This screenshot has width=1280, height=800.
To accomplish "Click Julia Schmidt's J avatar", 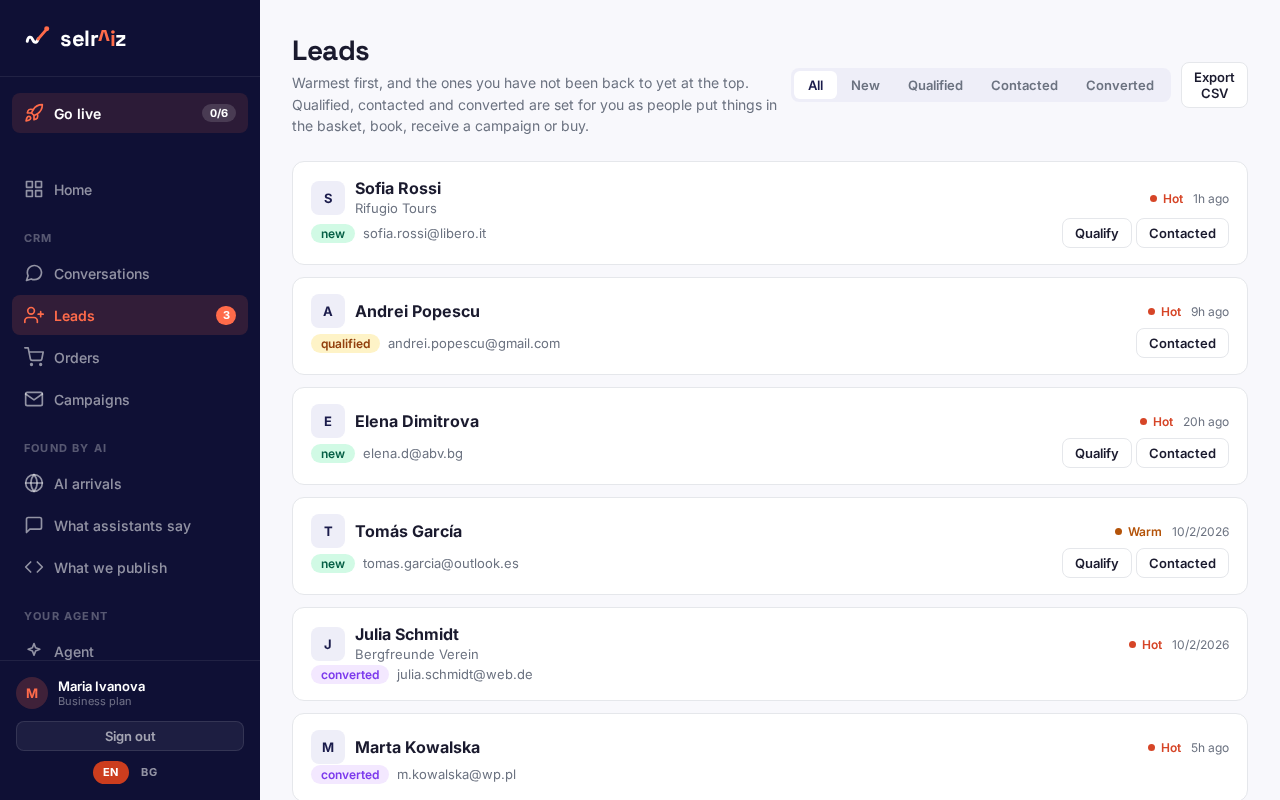I will coord(328,644).
